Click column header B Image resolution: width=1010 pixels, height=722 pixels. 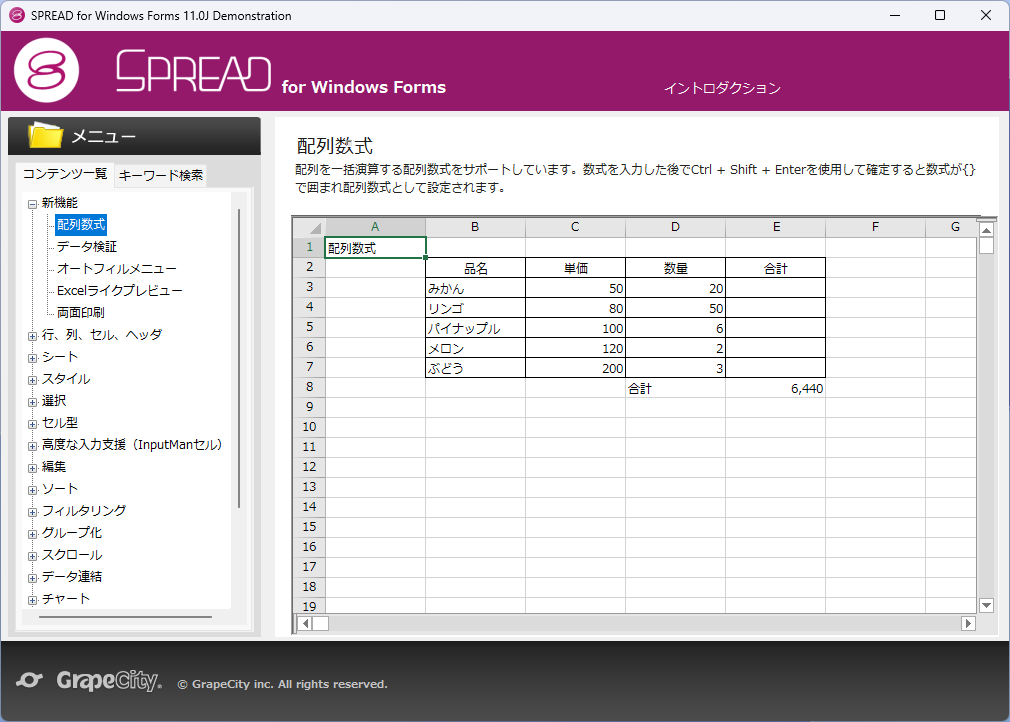(475, 227)
